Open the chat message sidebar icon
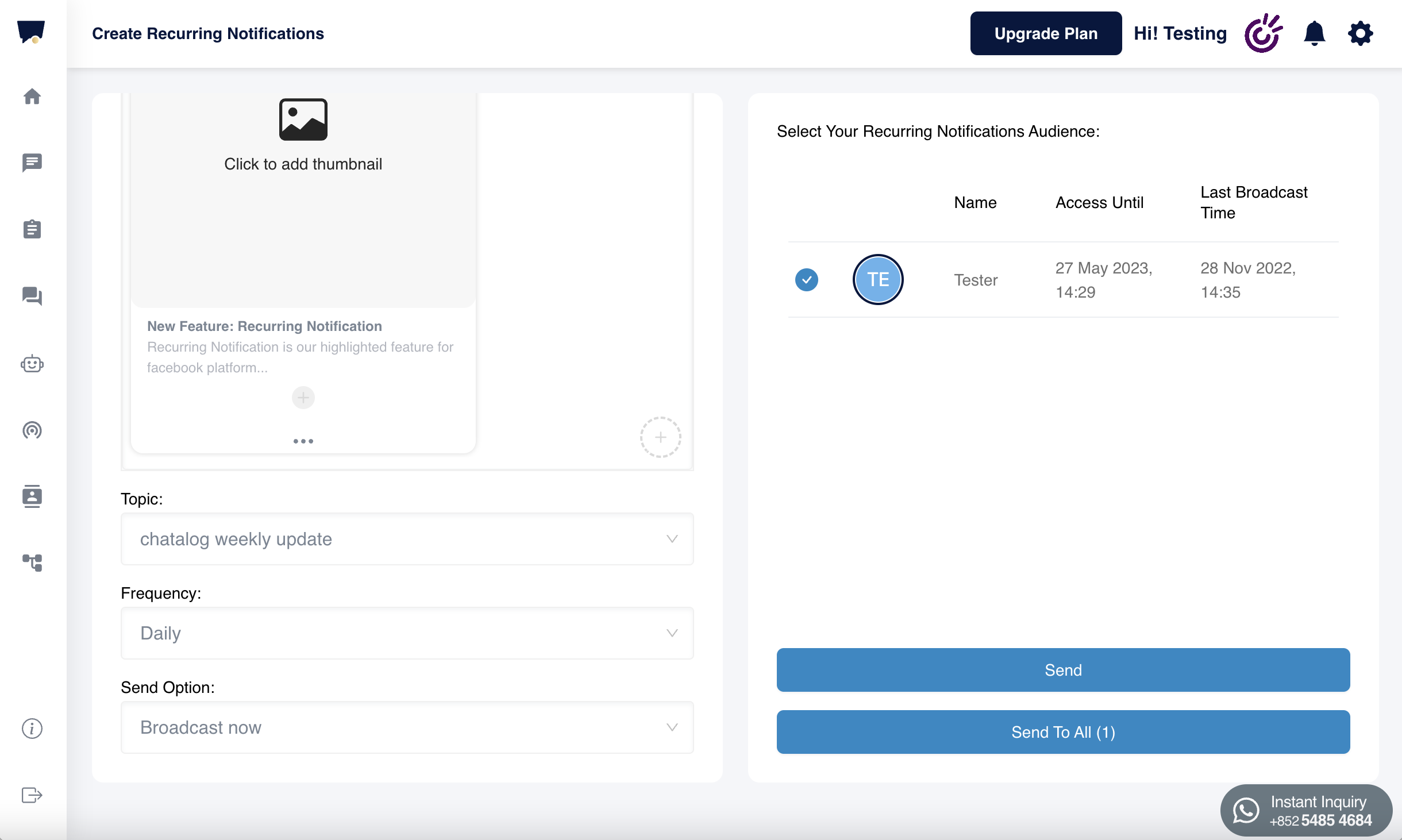 click(32, 163)
